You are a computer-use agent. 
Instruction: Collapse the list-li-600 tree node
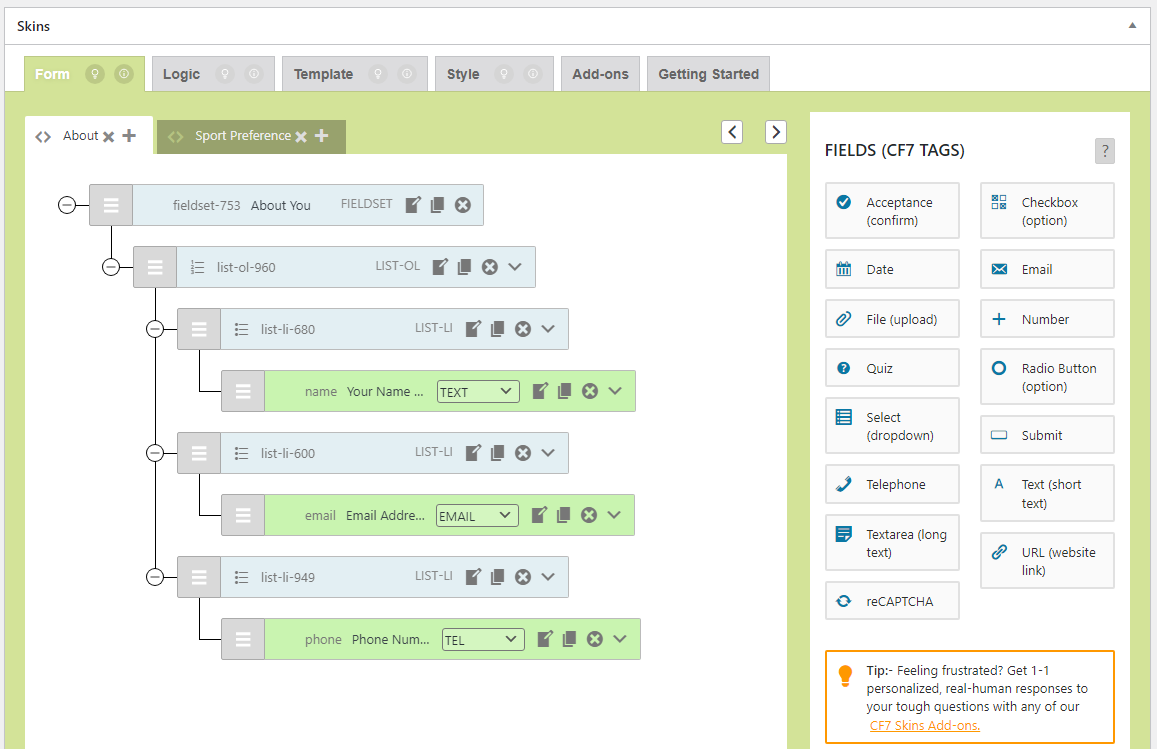[155, 453]
